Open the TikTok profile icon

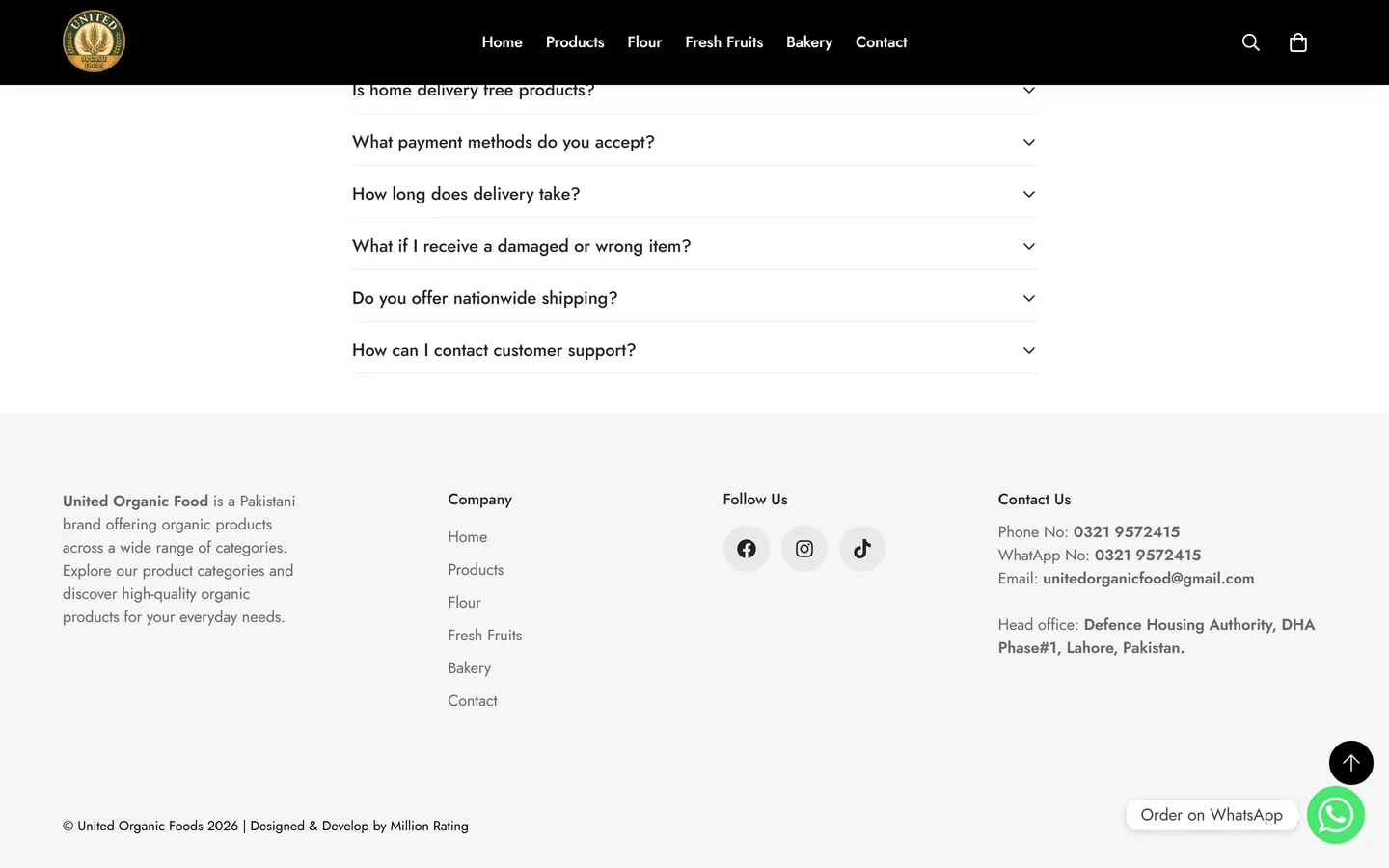862,549
